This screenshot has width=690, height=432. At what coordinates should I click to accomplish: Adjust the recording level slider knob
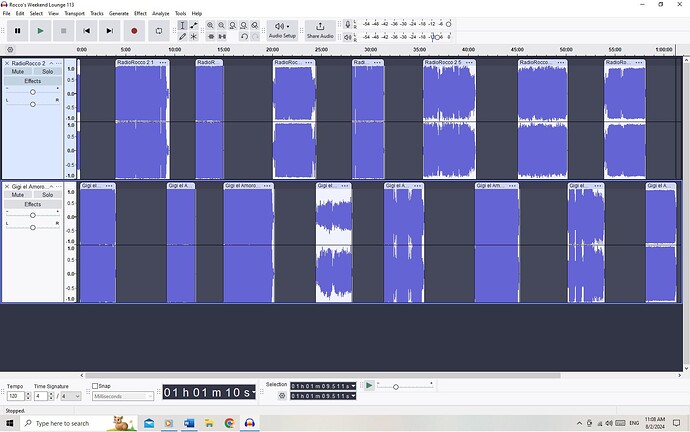click(448, 24)
